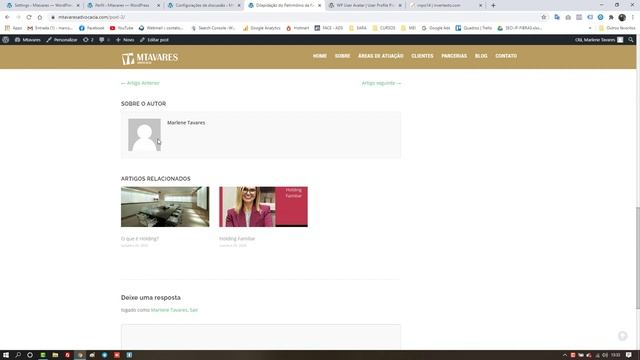
Task: Go to the Artigo Anterior link
Action: coord(140,83)
